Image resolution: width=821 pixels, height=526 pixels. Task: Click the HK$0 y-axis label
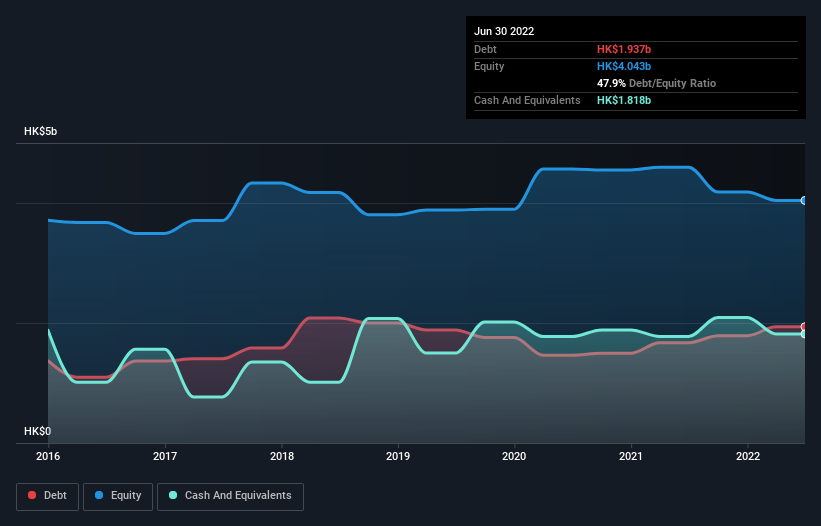coord(38,431)
